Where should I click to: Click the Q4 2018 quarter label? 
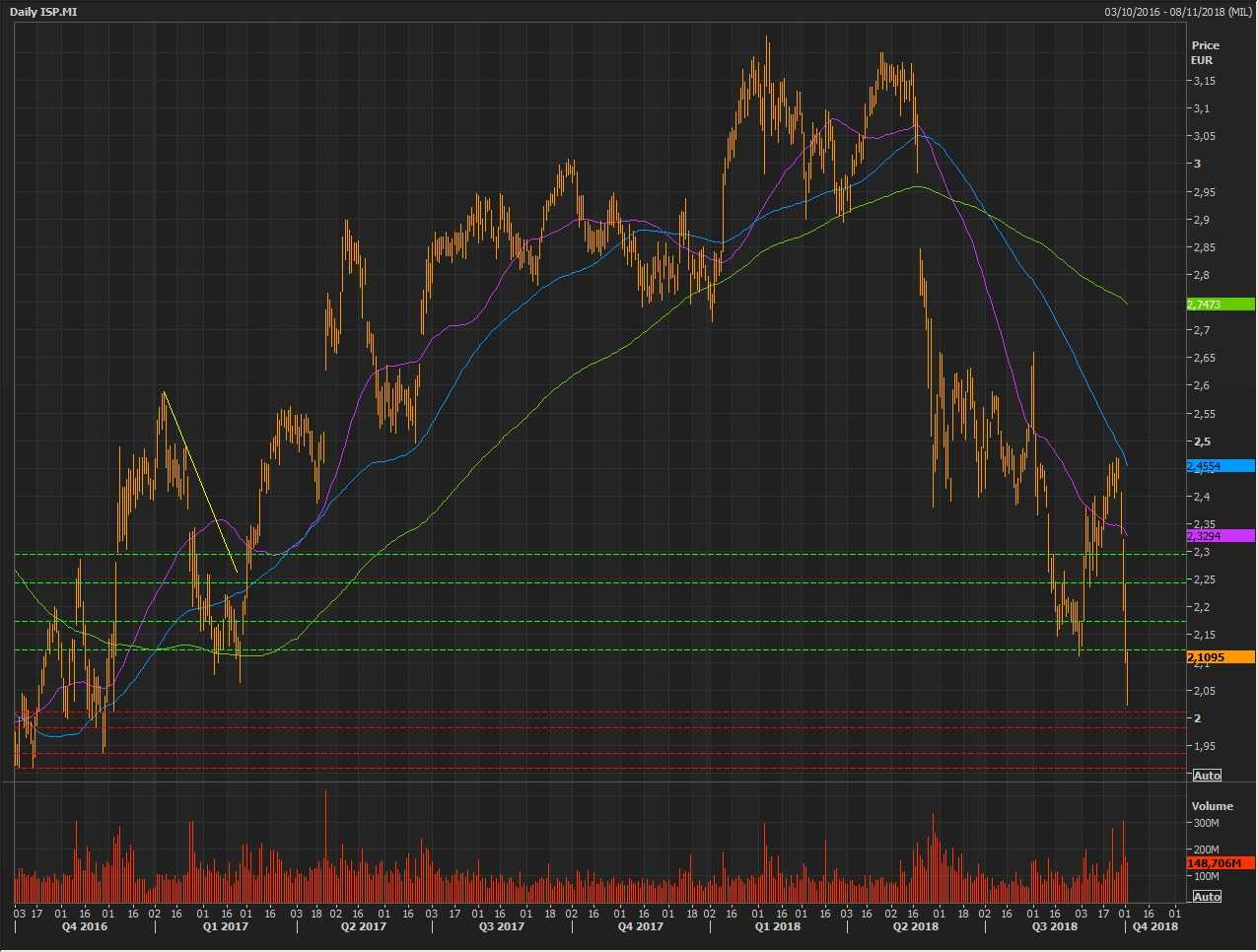click(x=1154, y=926)
